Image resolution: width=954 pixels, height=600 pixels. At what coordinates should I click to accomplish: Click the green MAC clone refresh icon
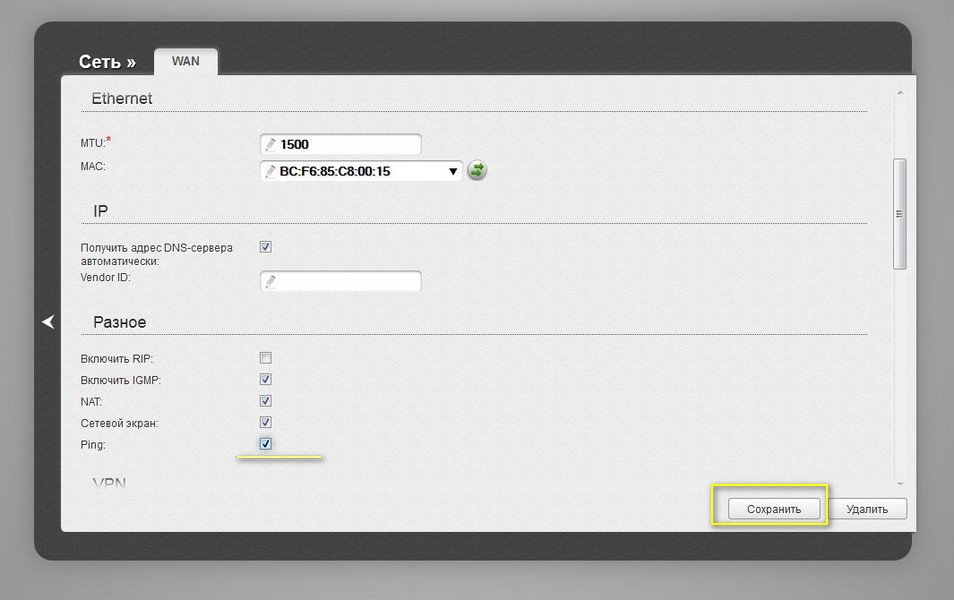477,170
